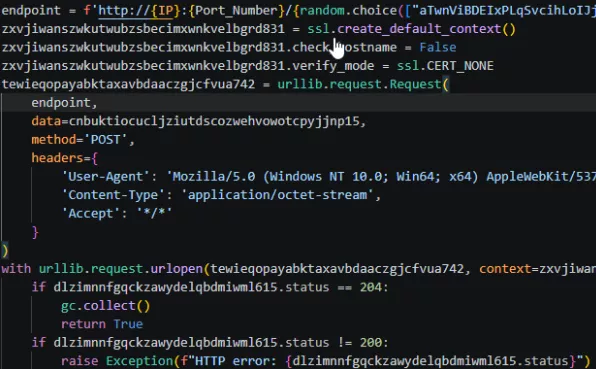This screenshot has height=369, width=596.
Task: Click "ssl" before CERT_NONE
Action: point(408,66)
